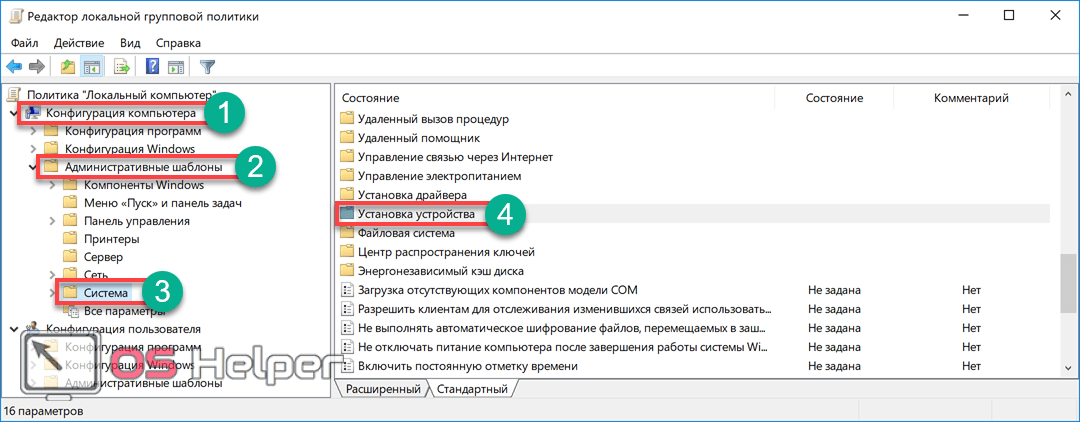Click the blue Back arrow in toolbar
1080x422 pixels.
[14, 67]
